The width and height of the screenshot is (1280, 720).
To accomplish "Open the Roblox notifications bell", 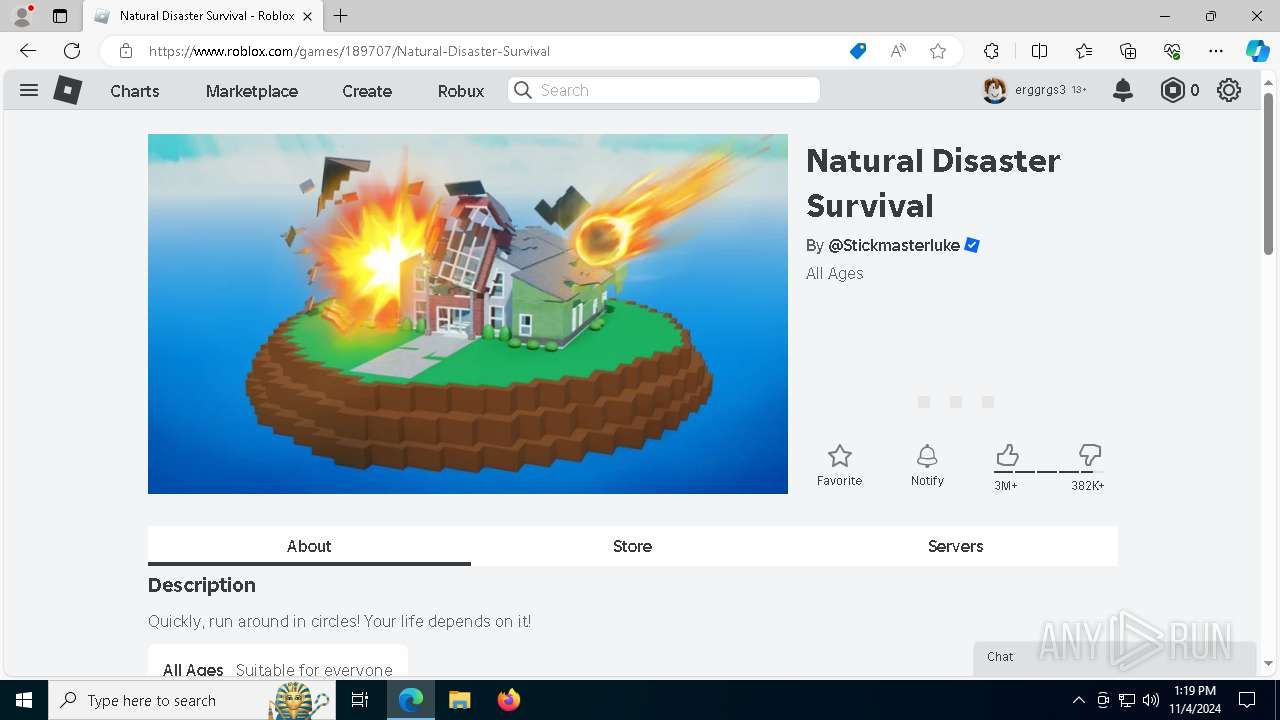I will 1123,91.
